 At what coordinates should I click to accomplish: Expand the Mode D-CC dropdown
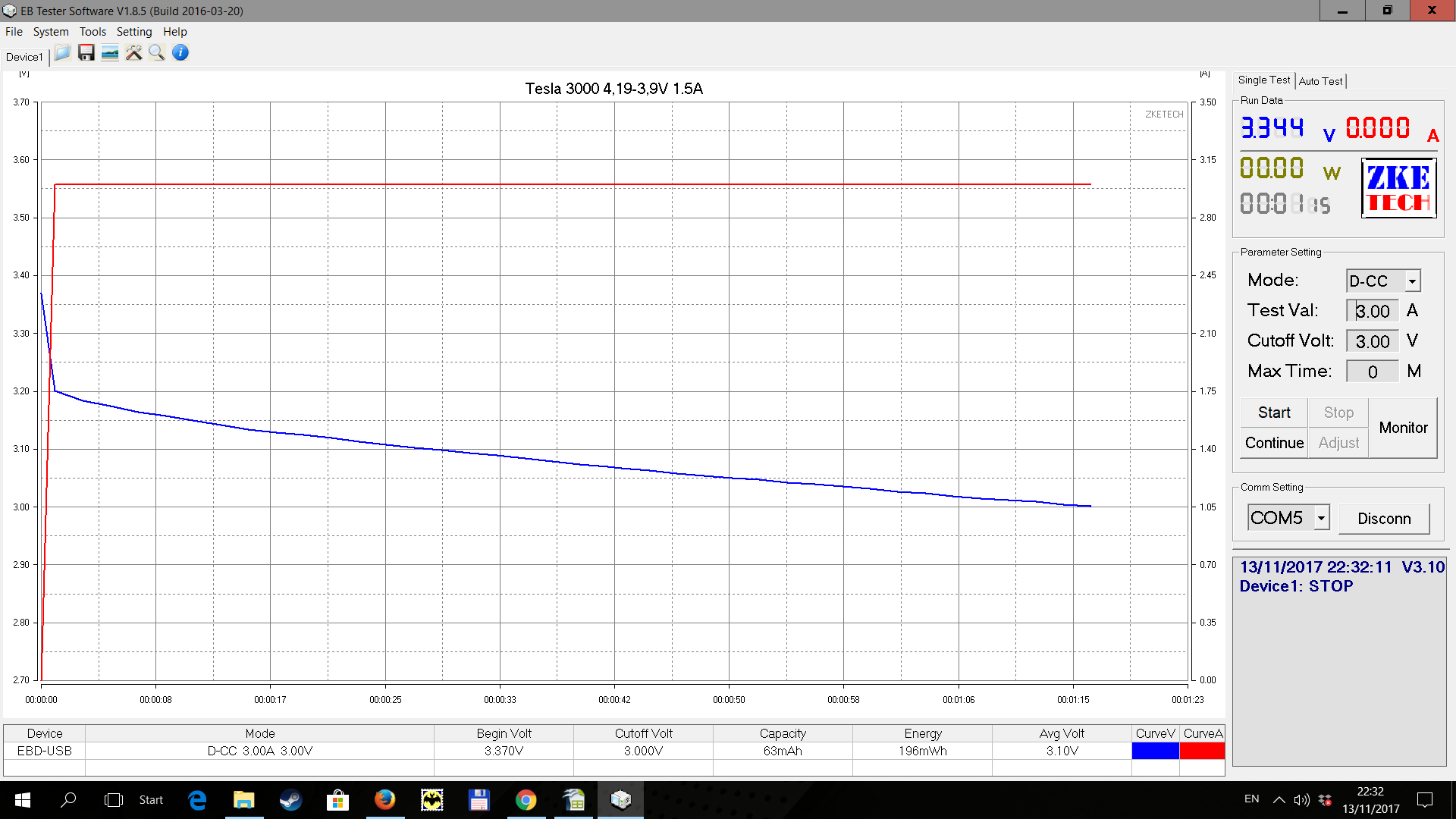pyautogui.click(x=1412, y=281)
